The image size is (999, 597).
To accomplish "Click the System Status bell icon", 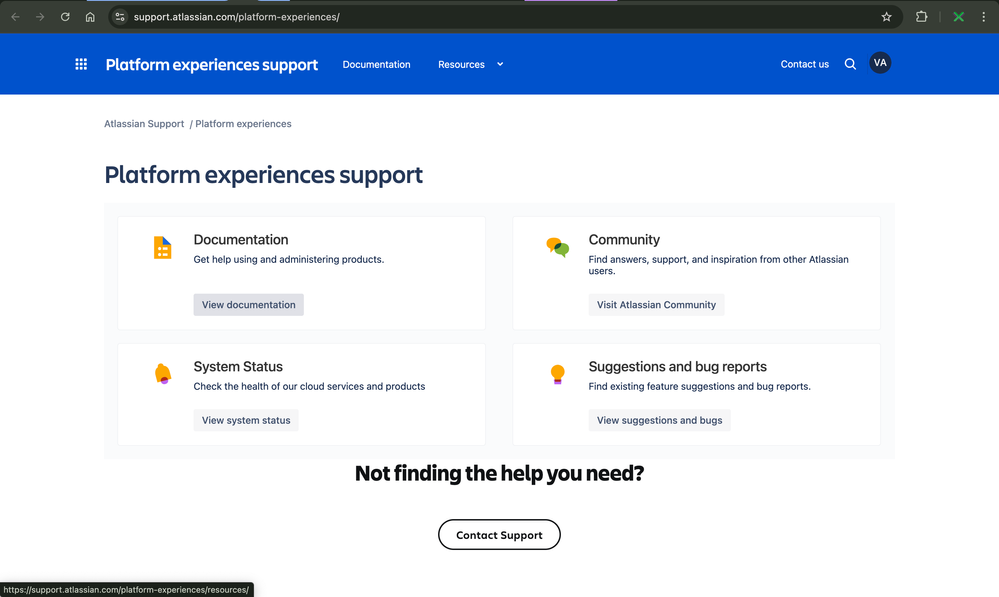I will (163, 373).
